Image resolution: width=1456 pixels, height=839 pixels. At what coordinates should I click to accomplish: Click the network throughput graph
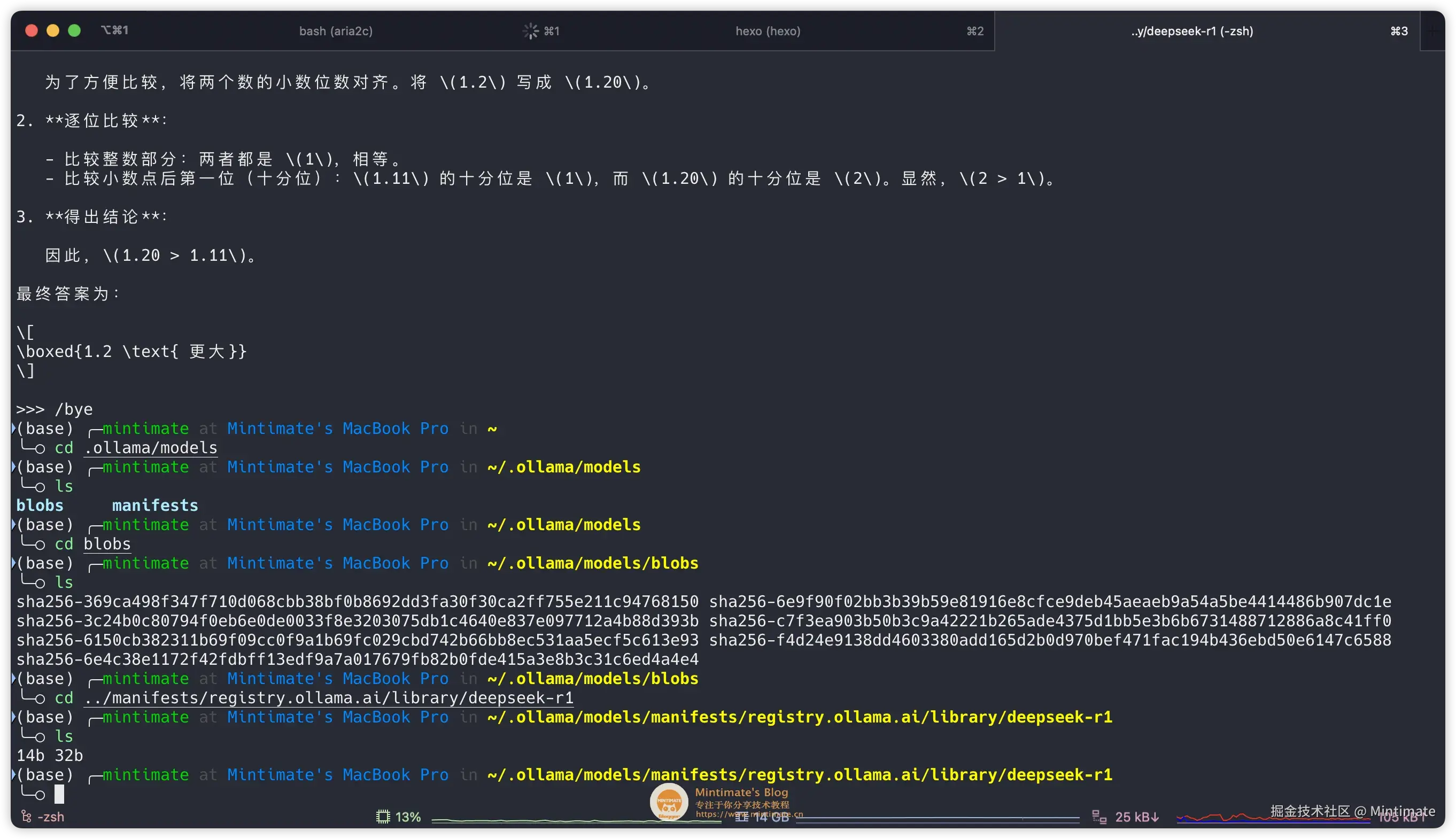1268,817
